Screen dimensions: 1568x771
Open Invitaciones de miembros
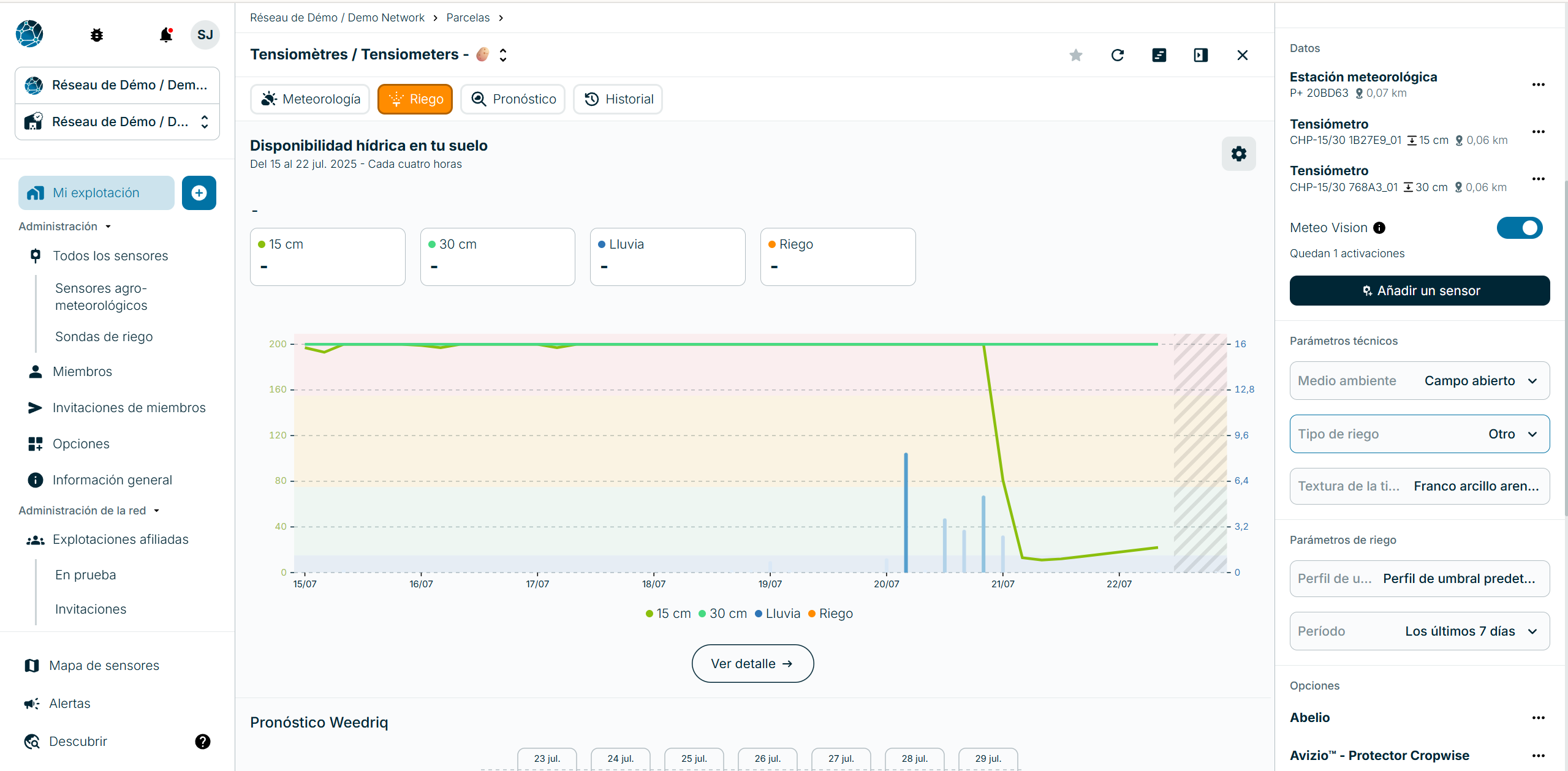tap(129, 408)
